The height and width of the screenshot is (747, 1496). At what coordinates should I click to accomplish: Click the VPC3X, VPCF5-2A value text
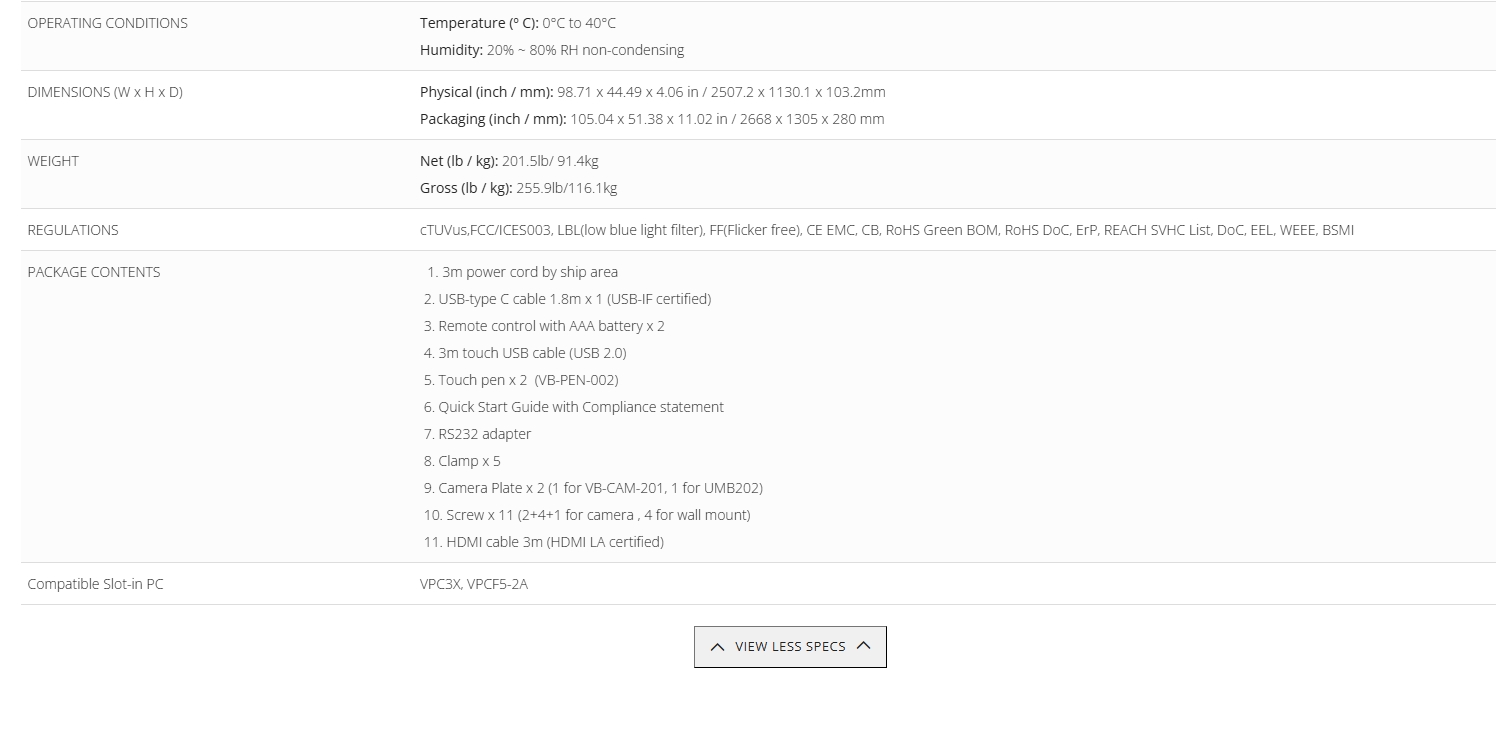point(474,584)
